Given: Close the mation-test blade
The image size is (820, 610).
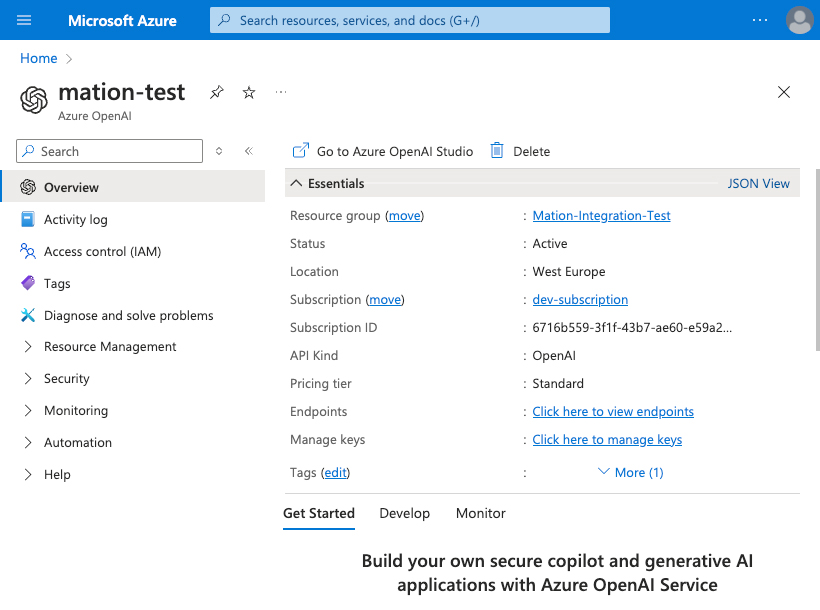Looking at the screenshot, I should [x=783, y=92].
